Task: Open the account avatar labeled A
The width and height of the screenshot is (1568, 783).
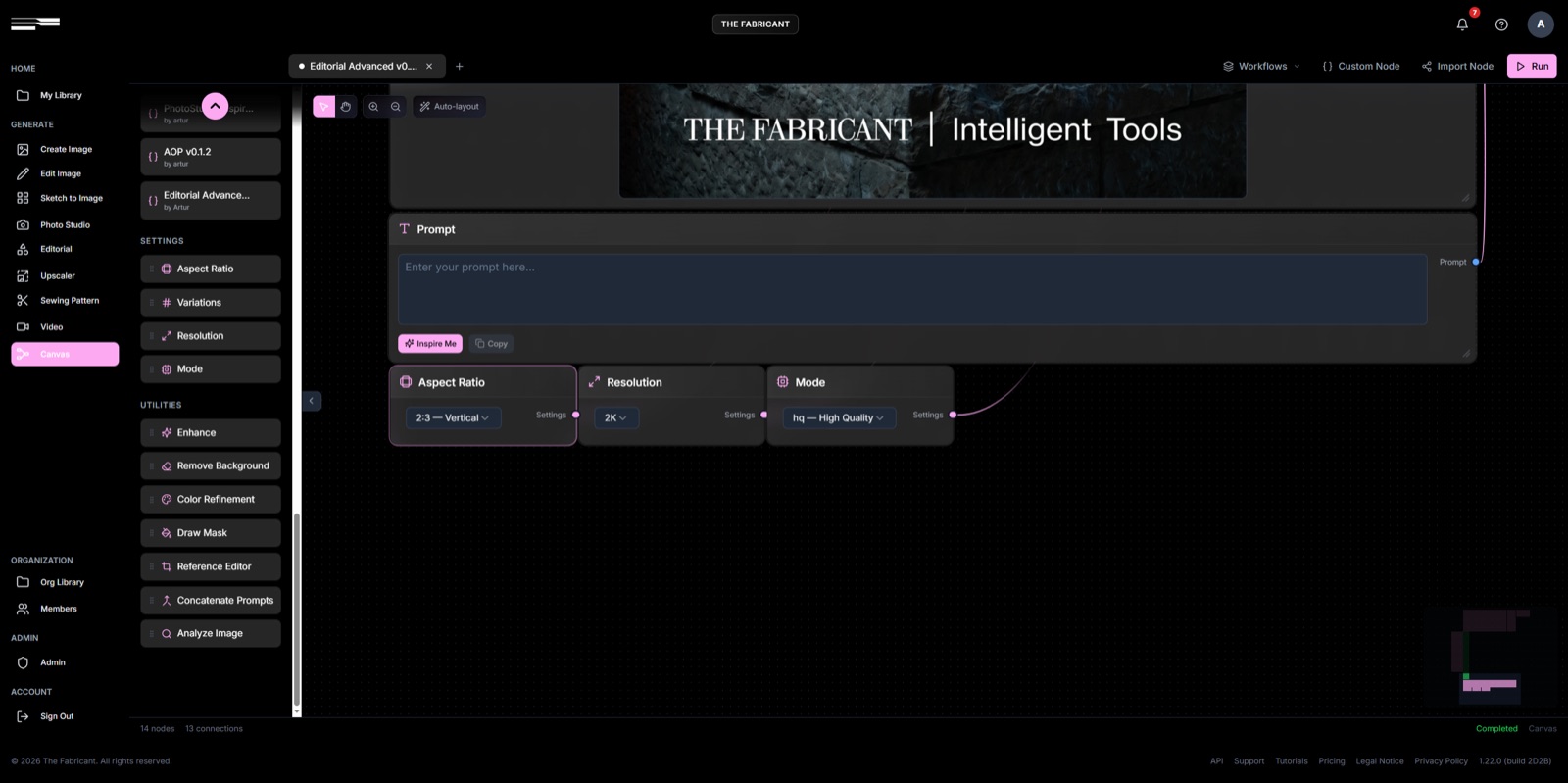Action: (1541, 24)
